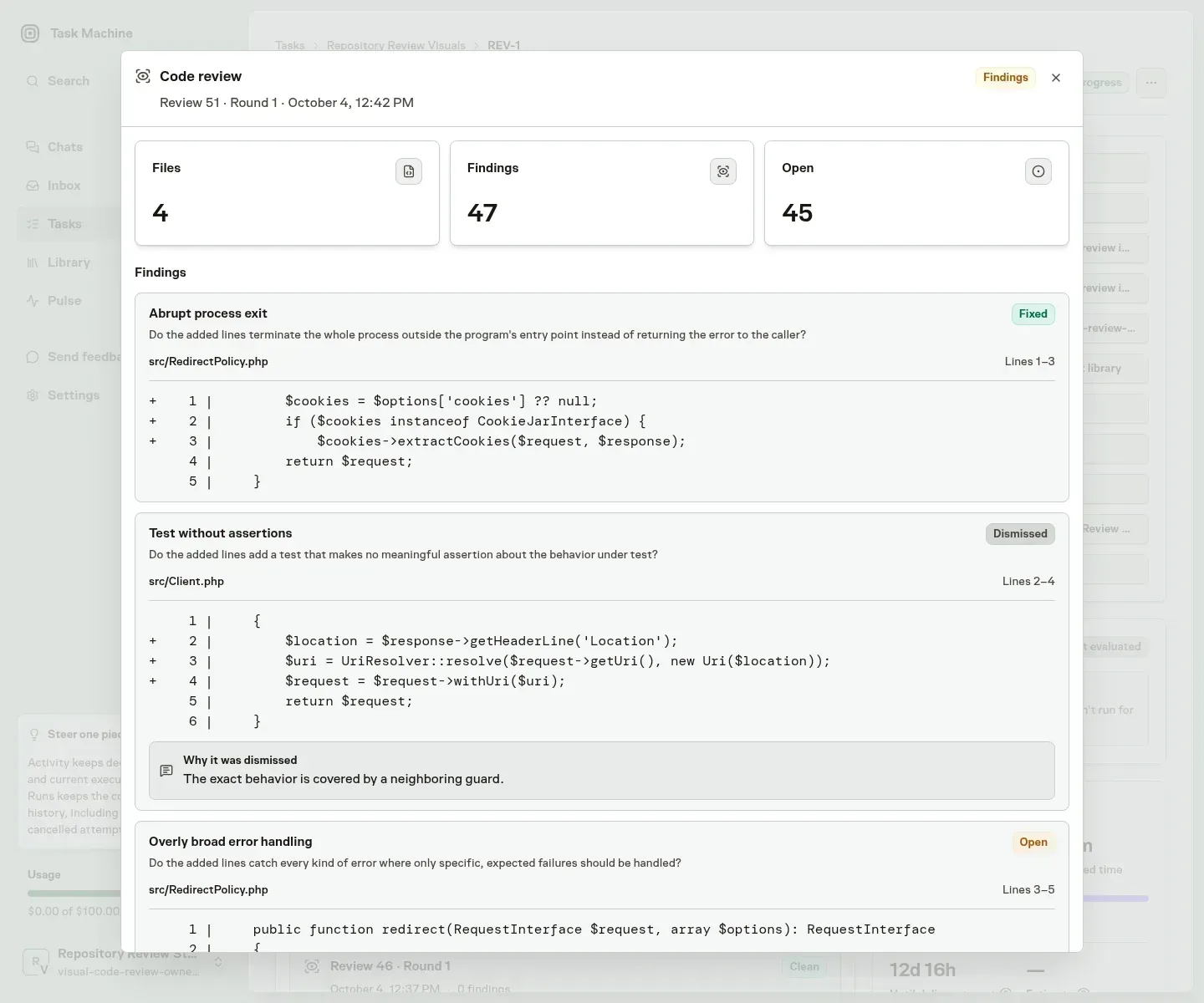Click the Chats icon in sidebar
This screenshot has height=1003, width=1204.
[x=33, y=147]
